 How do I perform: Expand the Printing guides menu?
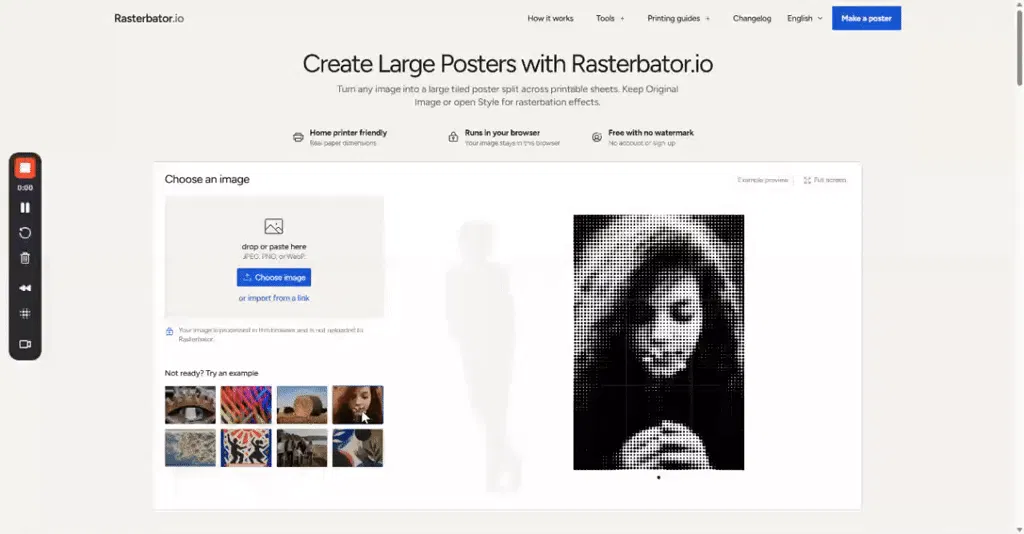(x=679, y=18)
